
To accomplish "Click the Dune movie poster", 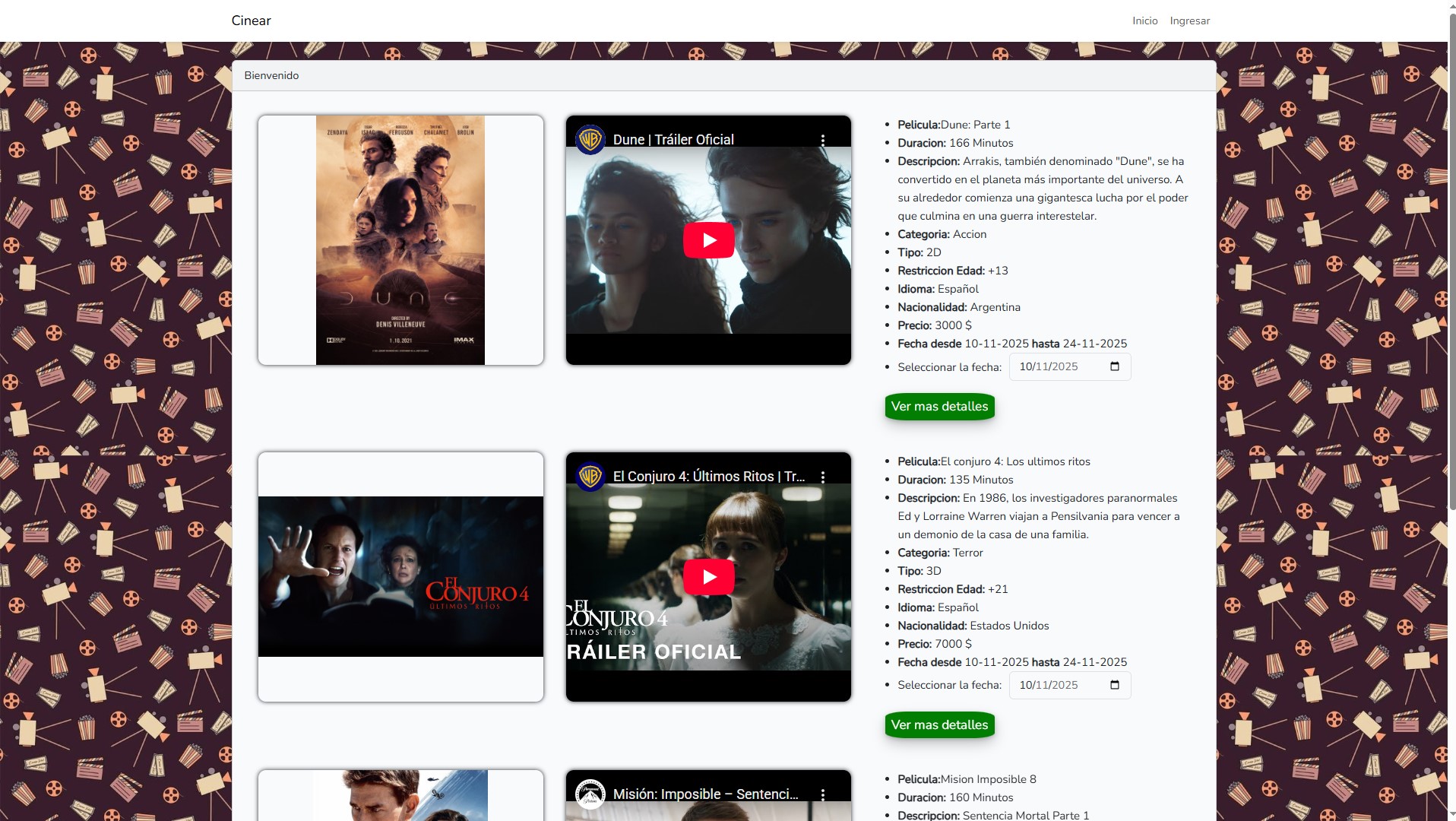I will [400, 240].
